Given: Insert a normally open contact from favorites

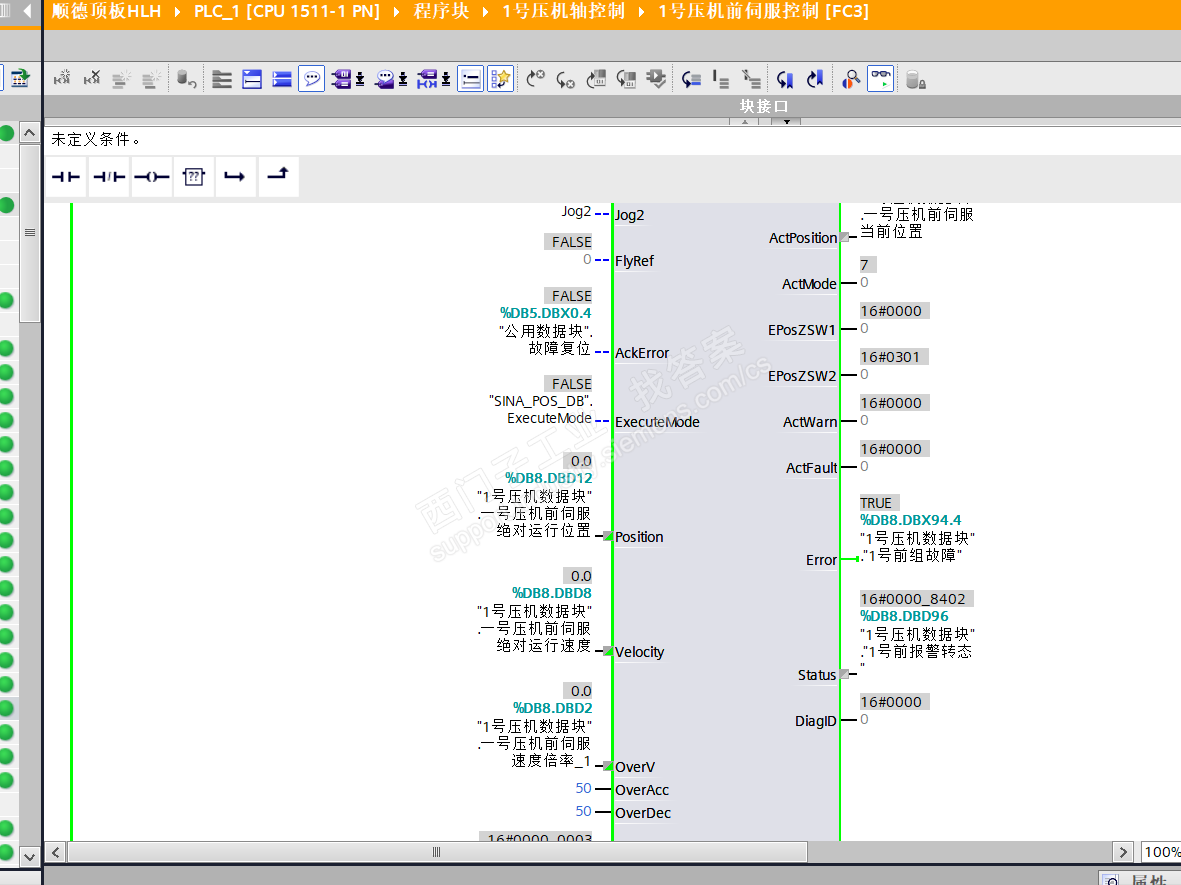Looking at the screenshot, I should pyautogui.click(x=66, y=177).
